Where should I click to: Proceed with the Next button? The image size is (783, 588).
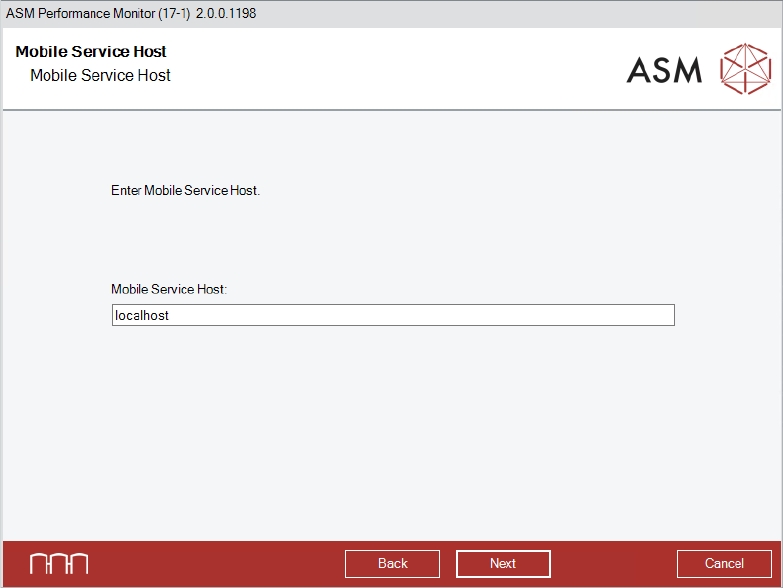[x=503, y=564]
